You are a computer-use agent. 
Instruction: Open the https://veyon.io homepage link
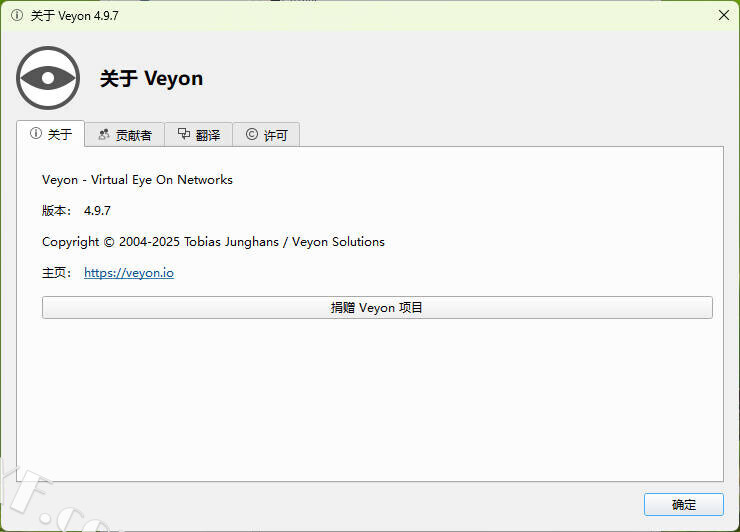click(x=129, y=273)
